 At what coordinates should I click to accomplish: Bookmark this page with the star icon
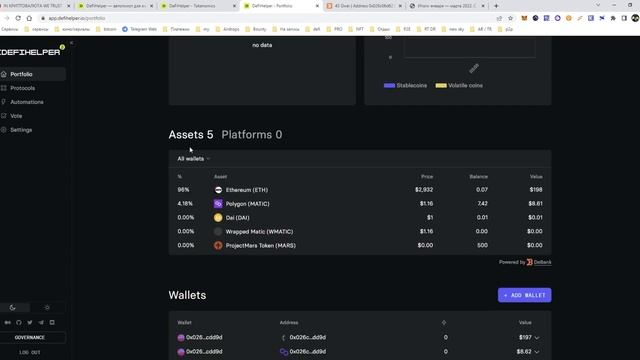(x=511, y=18)
